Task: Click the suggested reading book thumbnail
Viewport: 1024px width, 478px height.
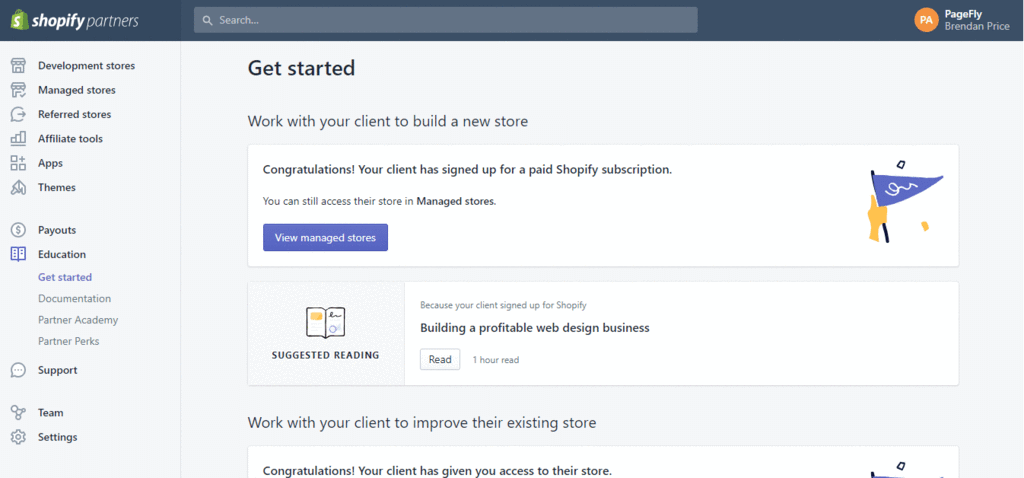Action: point(325,323)
